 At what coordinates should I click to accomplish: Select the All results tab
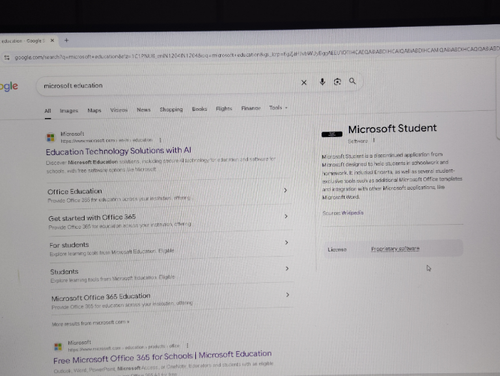48,111
